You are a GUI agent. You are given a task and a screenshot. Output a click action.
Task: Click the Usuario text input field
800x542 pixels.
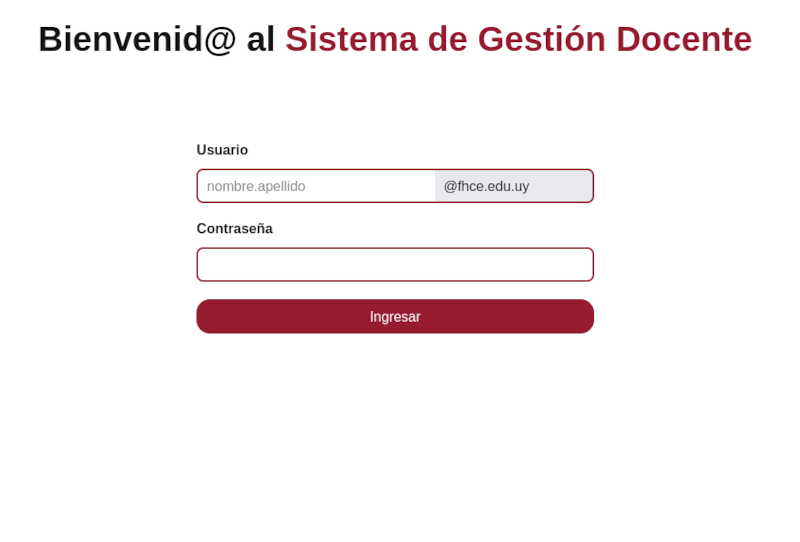tap(316, 186)
